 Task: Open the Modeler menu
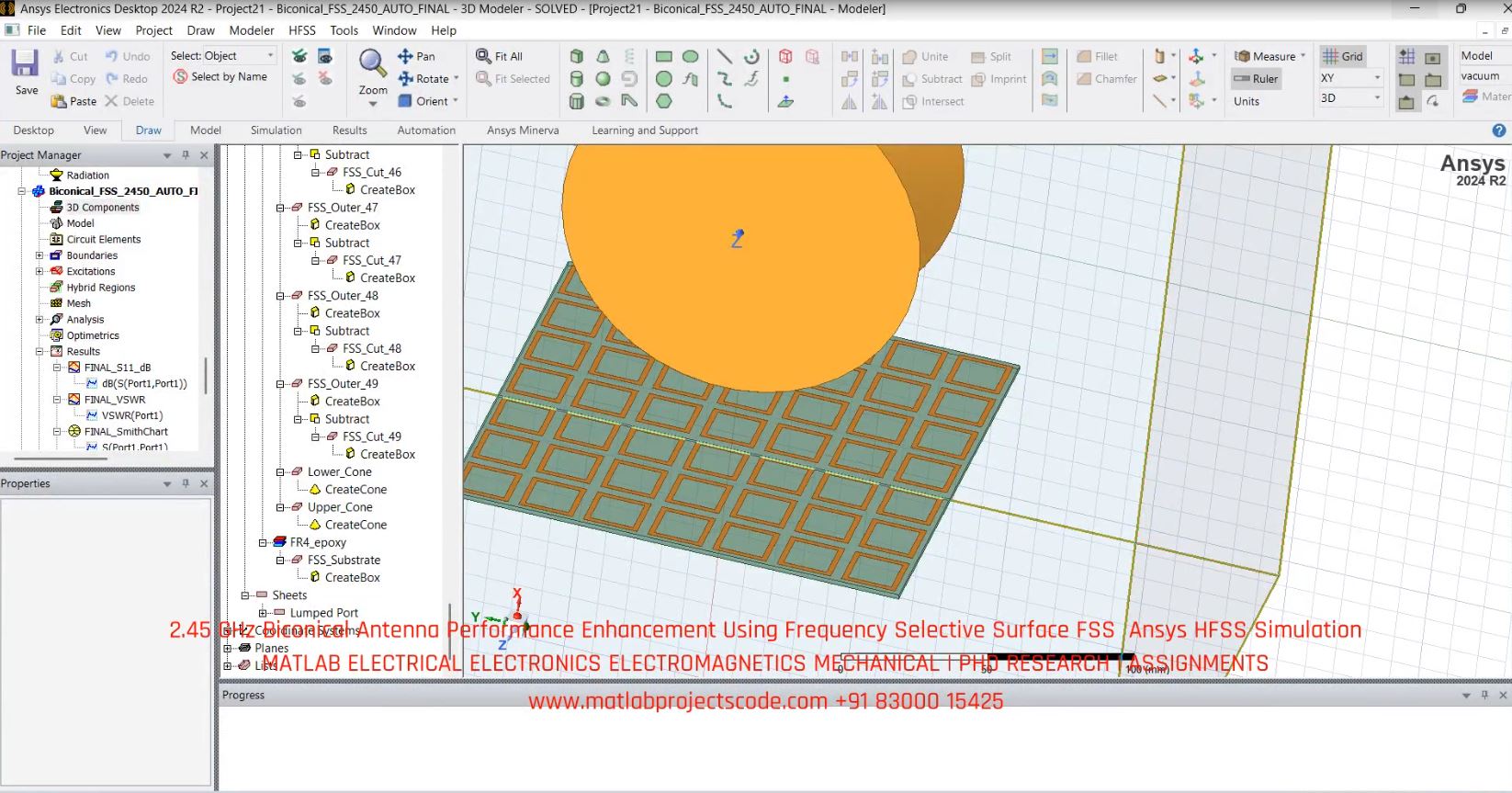coord(252,30)
